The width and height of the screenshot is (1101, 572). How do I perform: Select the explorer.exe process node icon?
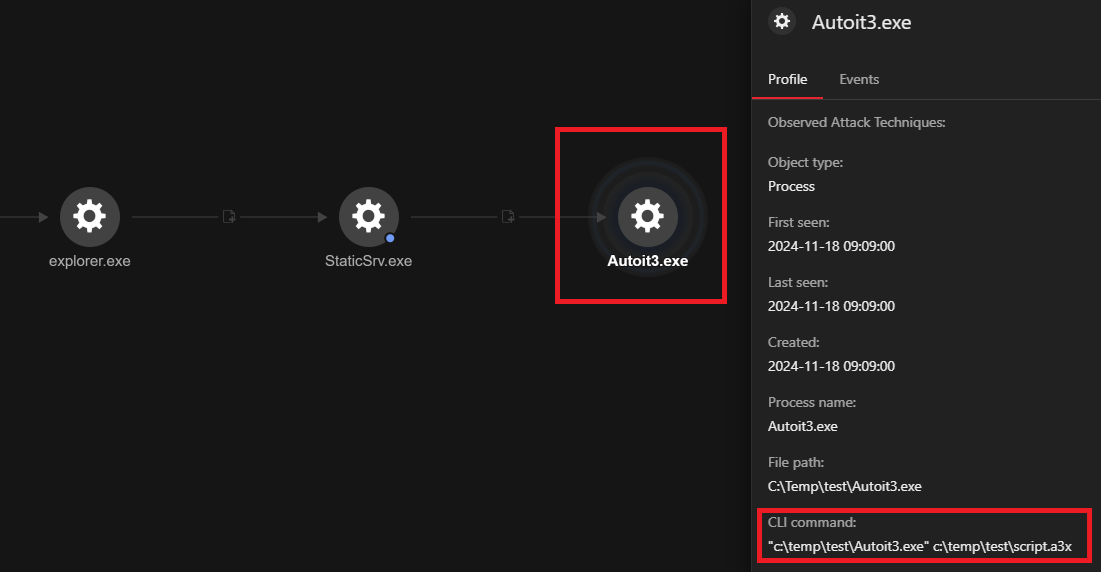tap(90, 216)
